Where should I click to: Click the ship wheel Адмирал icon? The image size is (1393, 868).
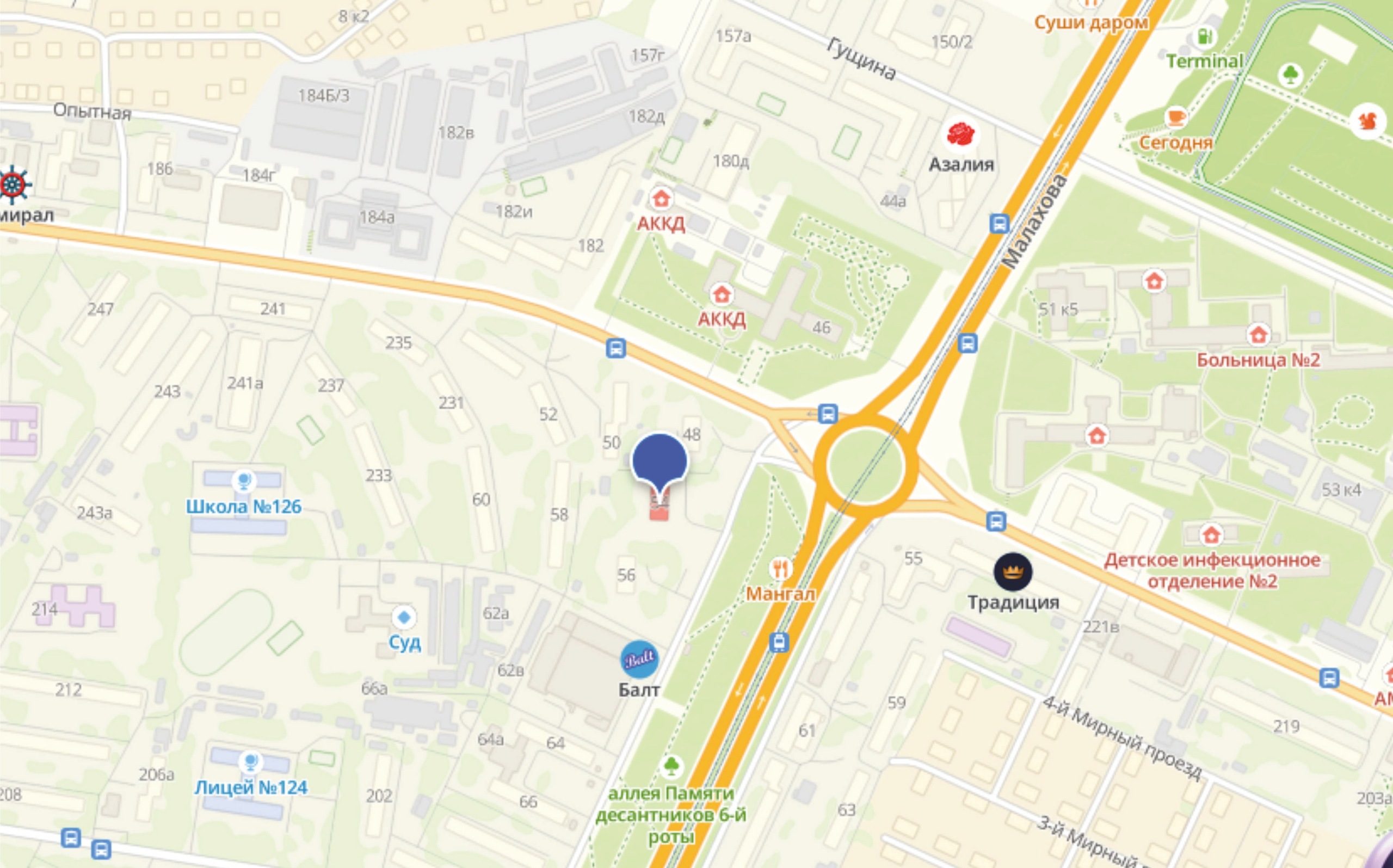[x=14, y=185]
